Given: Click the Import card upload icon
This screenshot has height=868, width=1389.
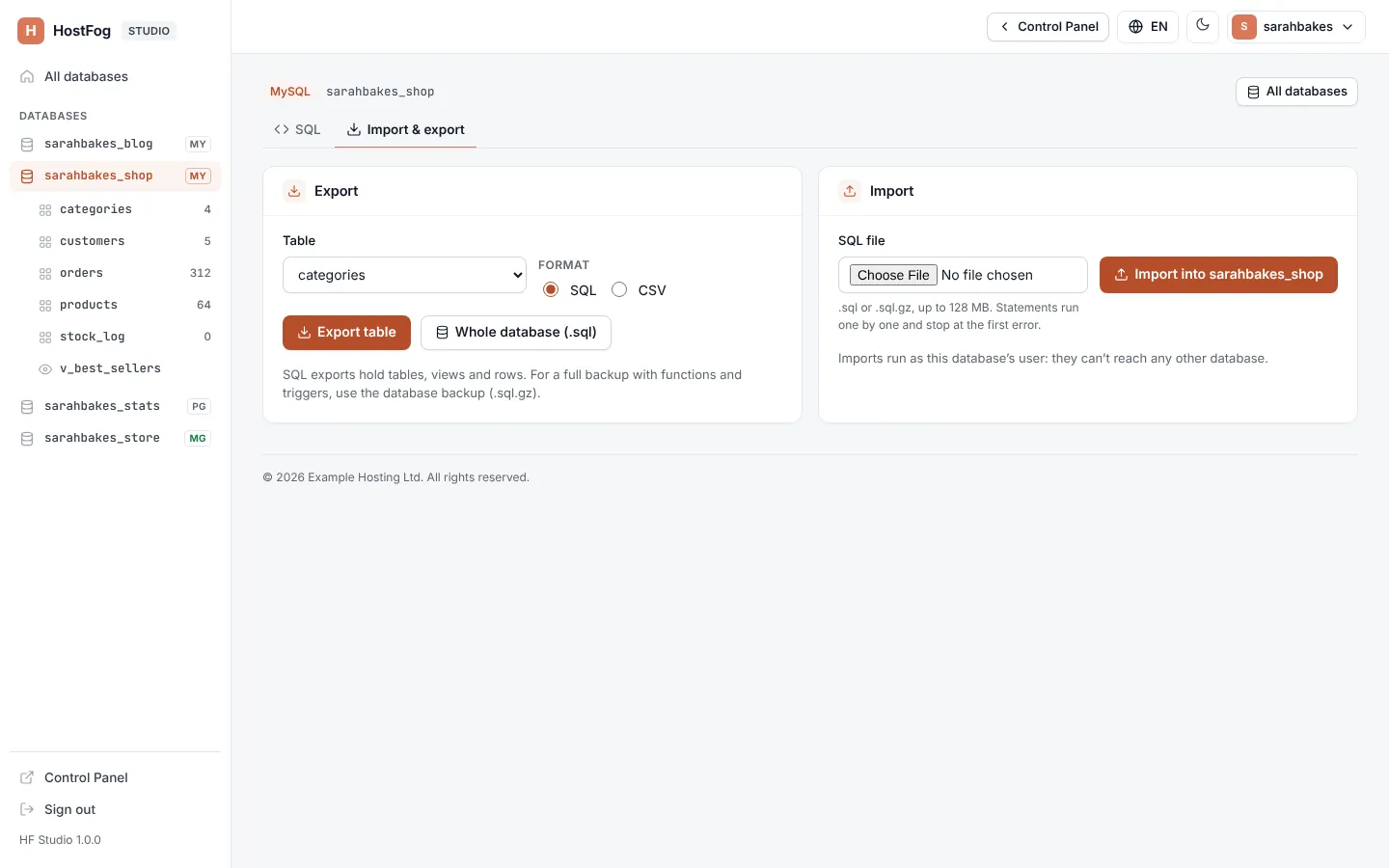Looking at the screenshot, I should click(850, 191).
